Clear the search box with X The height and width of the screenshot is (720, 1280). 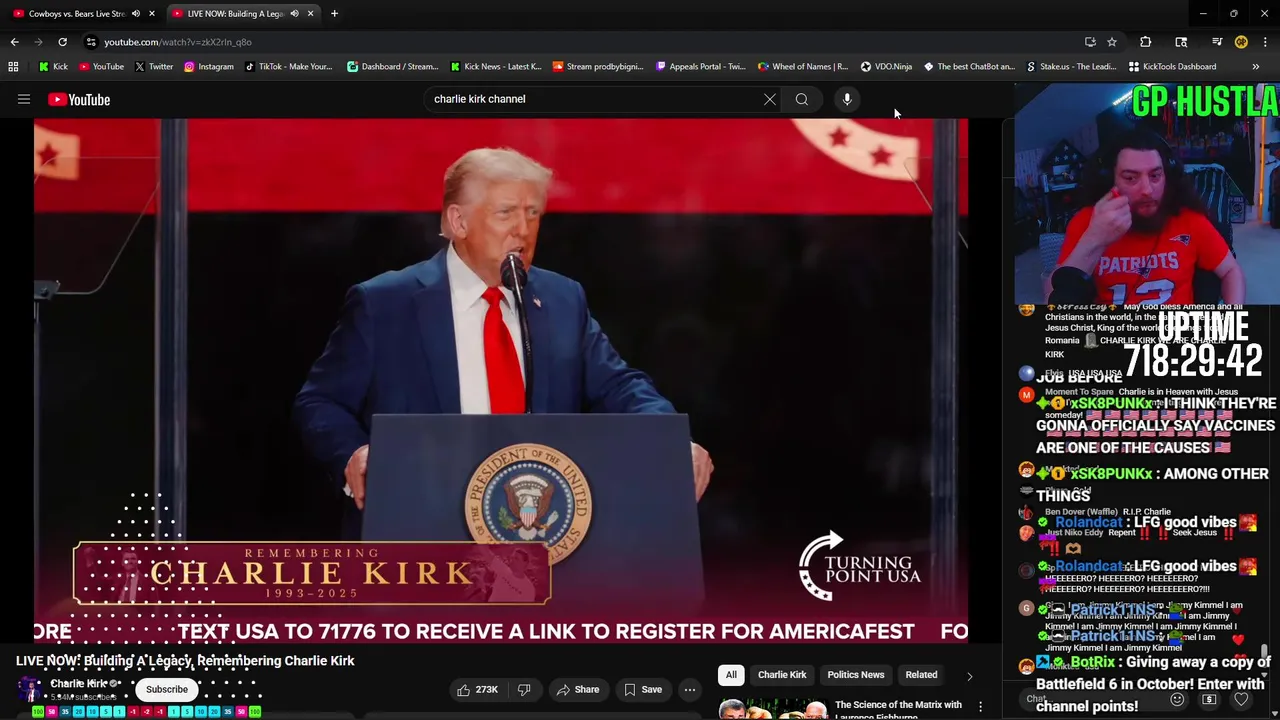tap(770, 99)
